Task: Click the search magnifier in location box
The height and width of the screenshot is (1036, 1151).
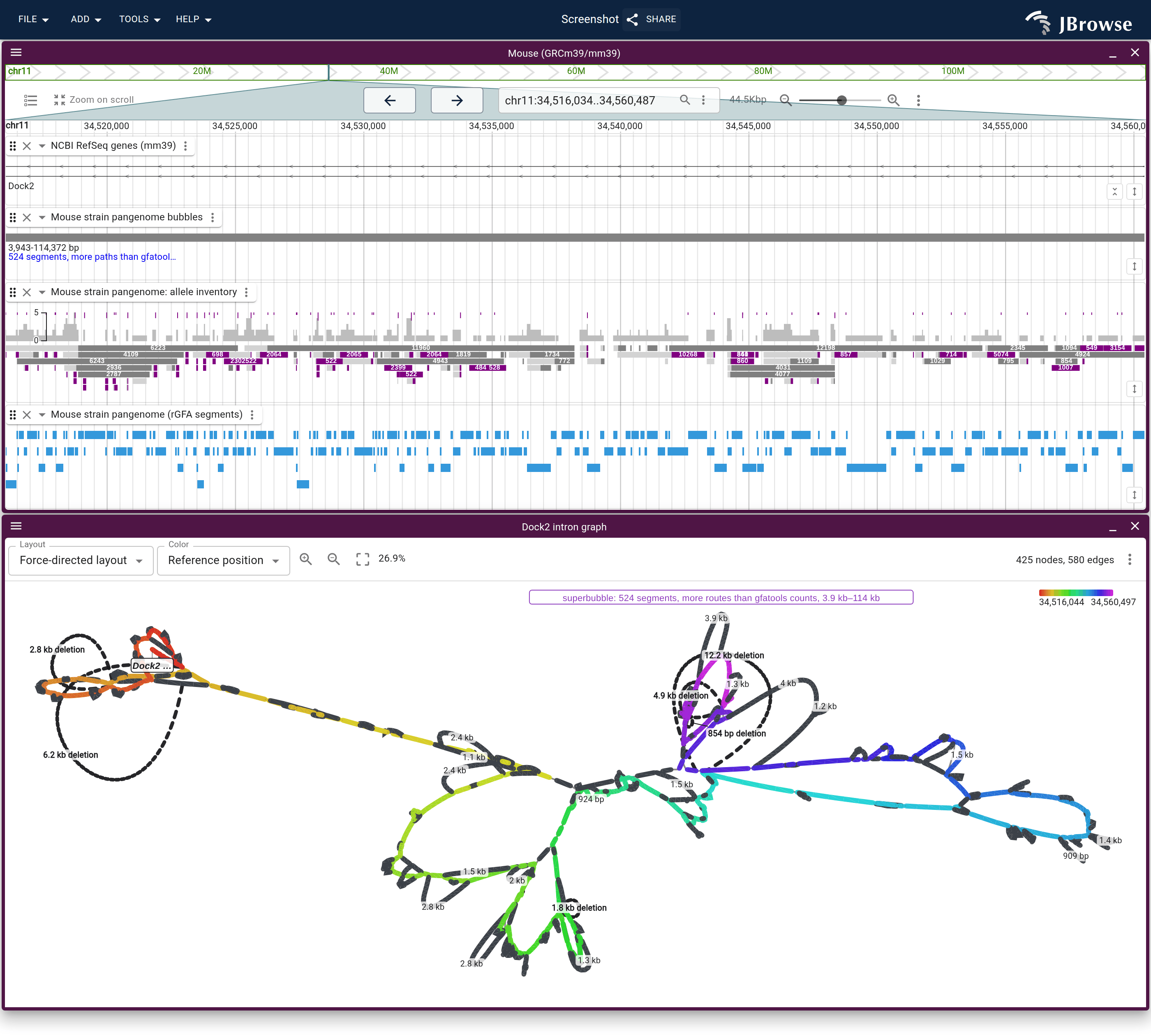Action: (x=685, y=100)
